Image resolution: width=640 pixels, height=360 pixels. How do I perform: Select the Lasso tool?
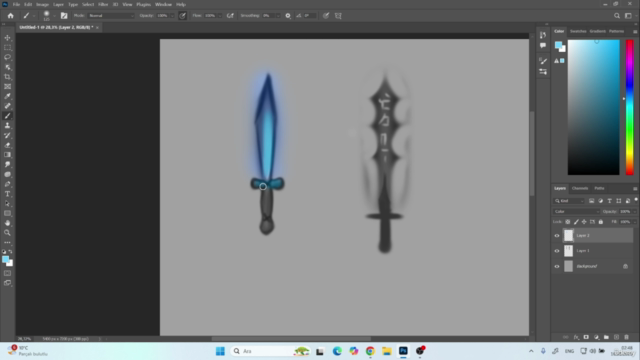click(7, 57)
